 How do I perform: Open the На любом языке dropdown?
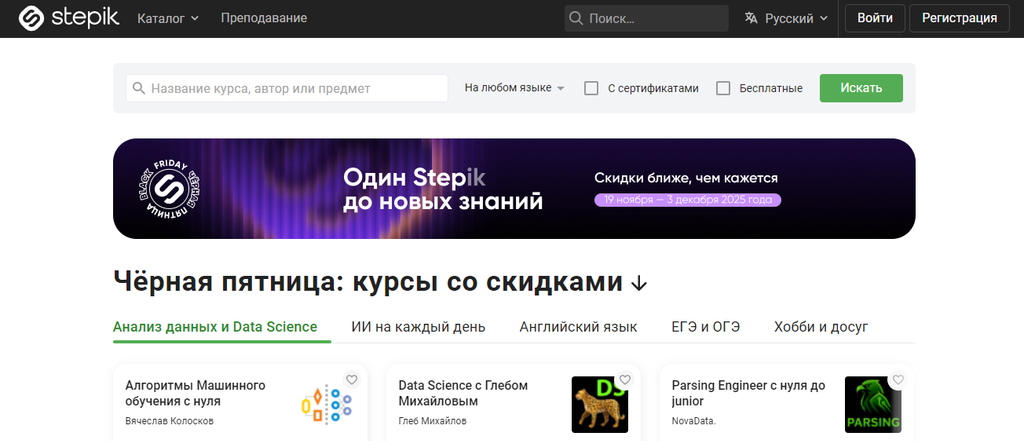515,88
